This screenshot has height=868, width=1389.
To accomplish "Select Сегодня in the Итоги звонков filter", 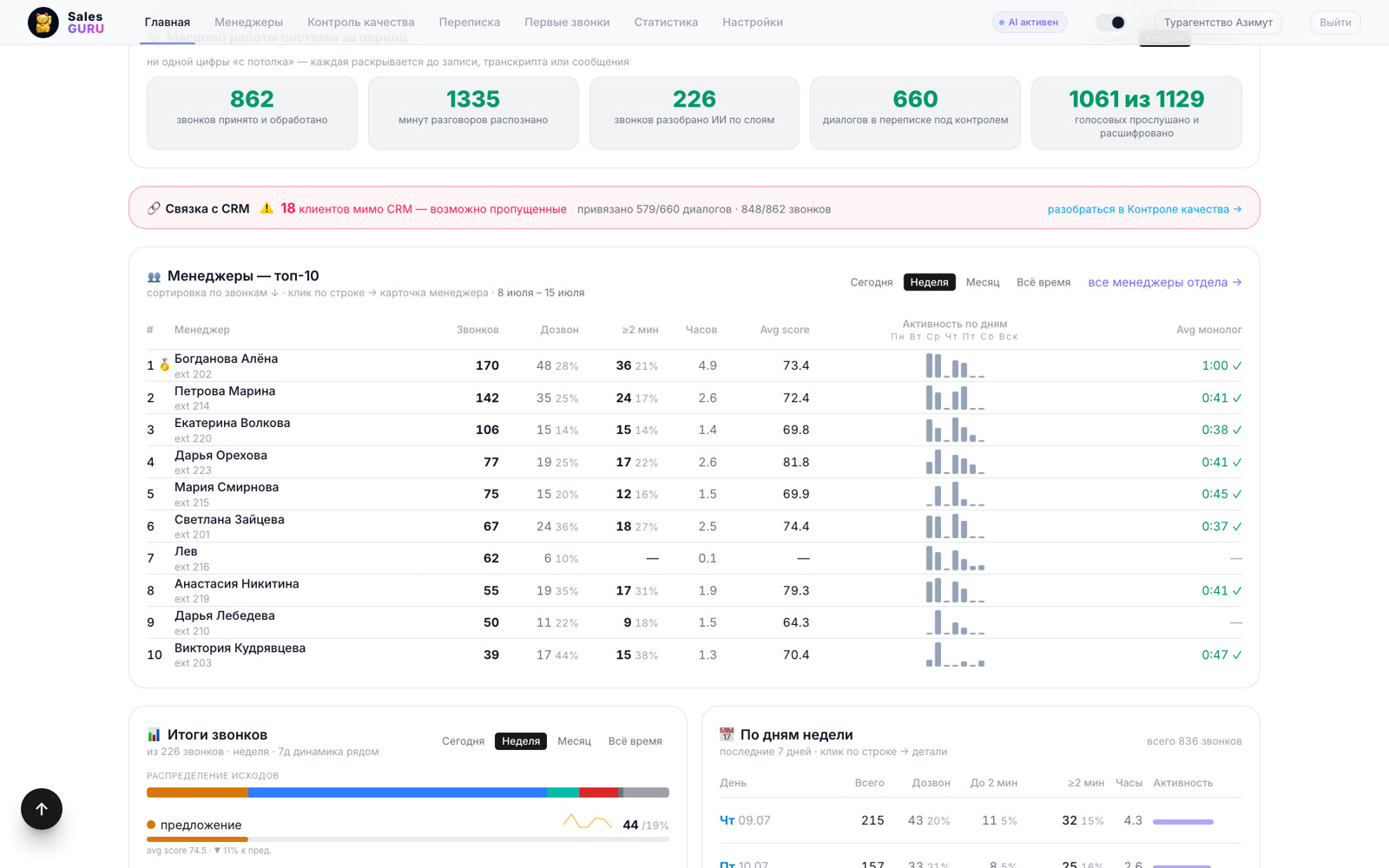I will click(x=463, y=741).
